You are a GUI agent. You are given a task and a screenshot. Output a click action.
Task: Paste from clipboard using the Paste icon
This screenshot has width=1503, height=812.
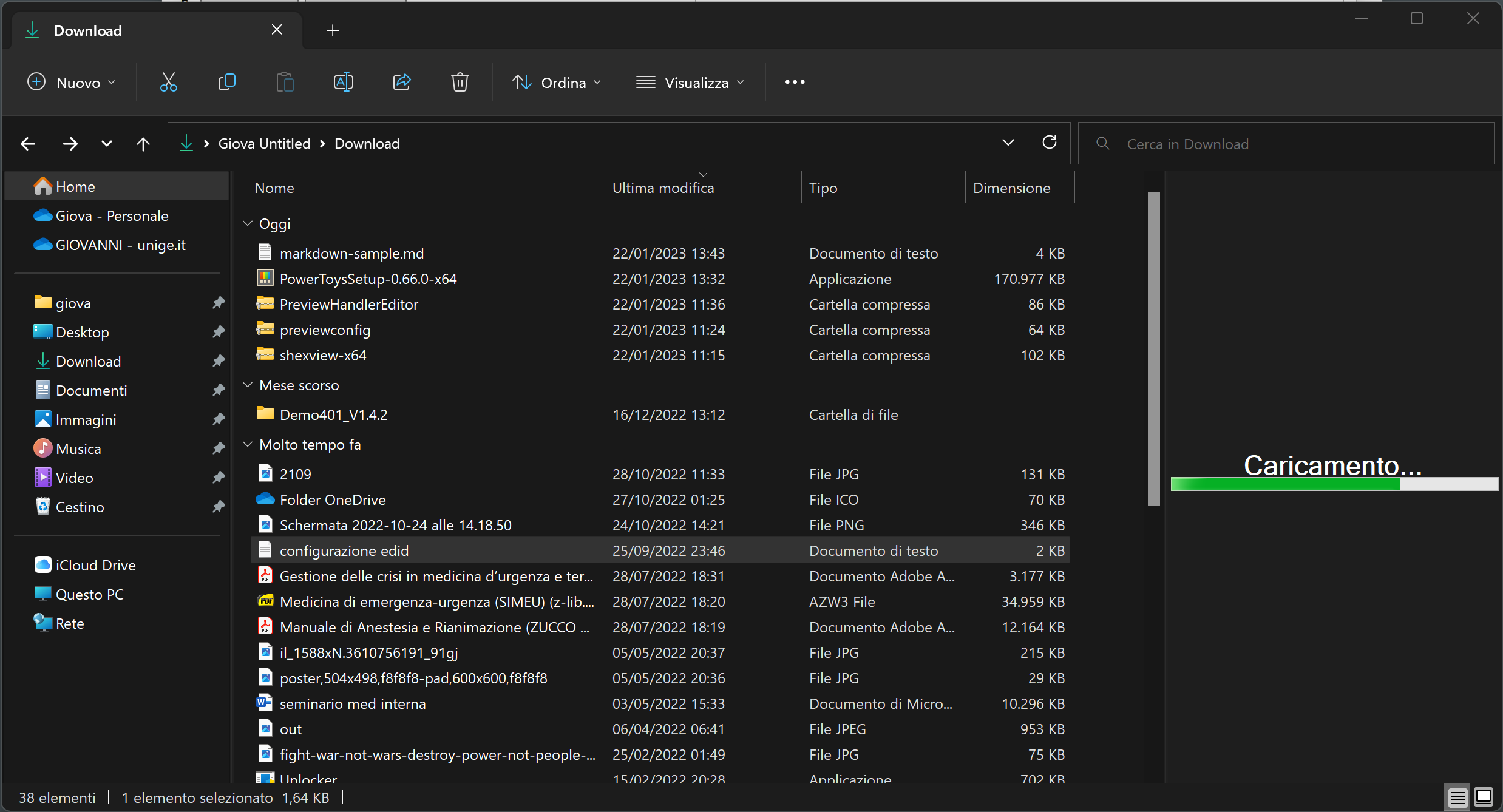[x=285, y=82]
